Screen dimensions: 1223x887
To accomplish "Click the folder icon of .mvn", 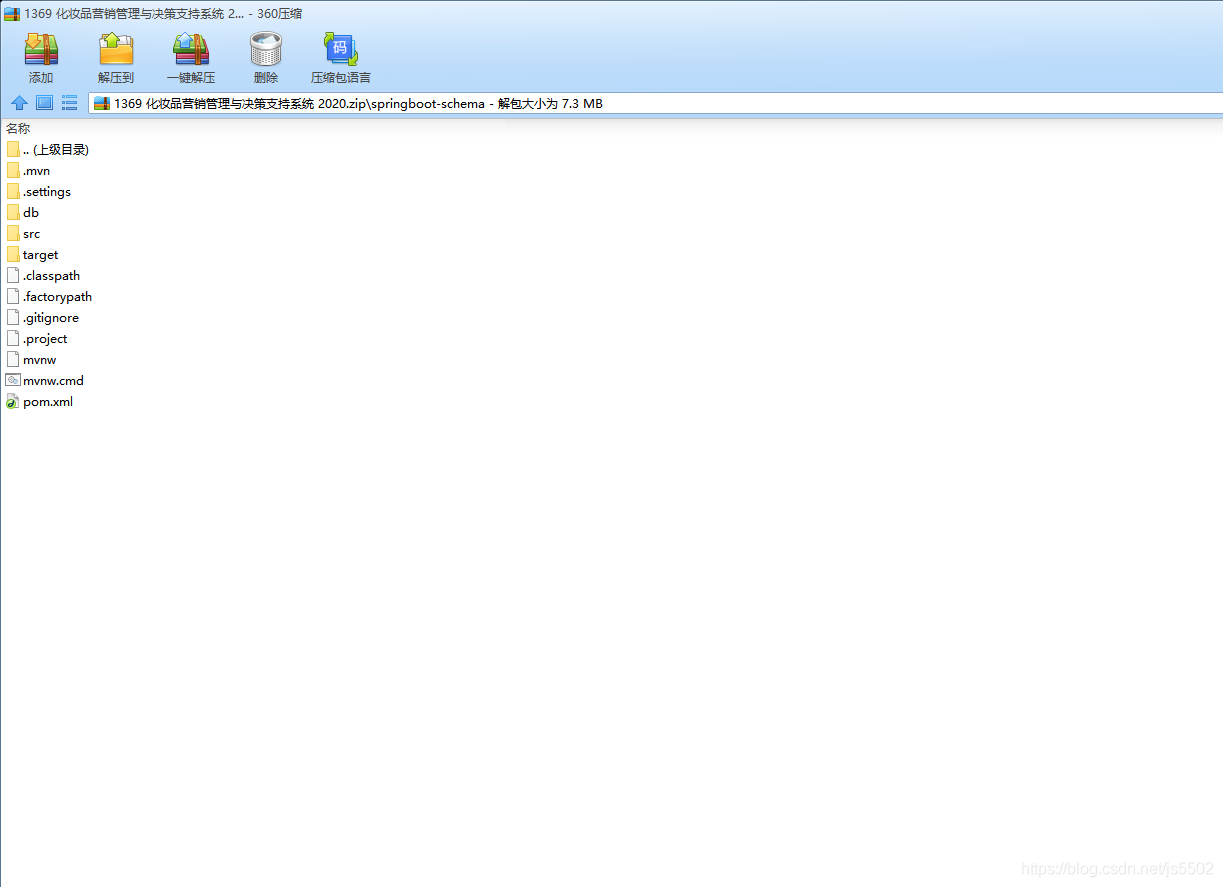I will click(13, 170).
